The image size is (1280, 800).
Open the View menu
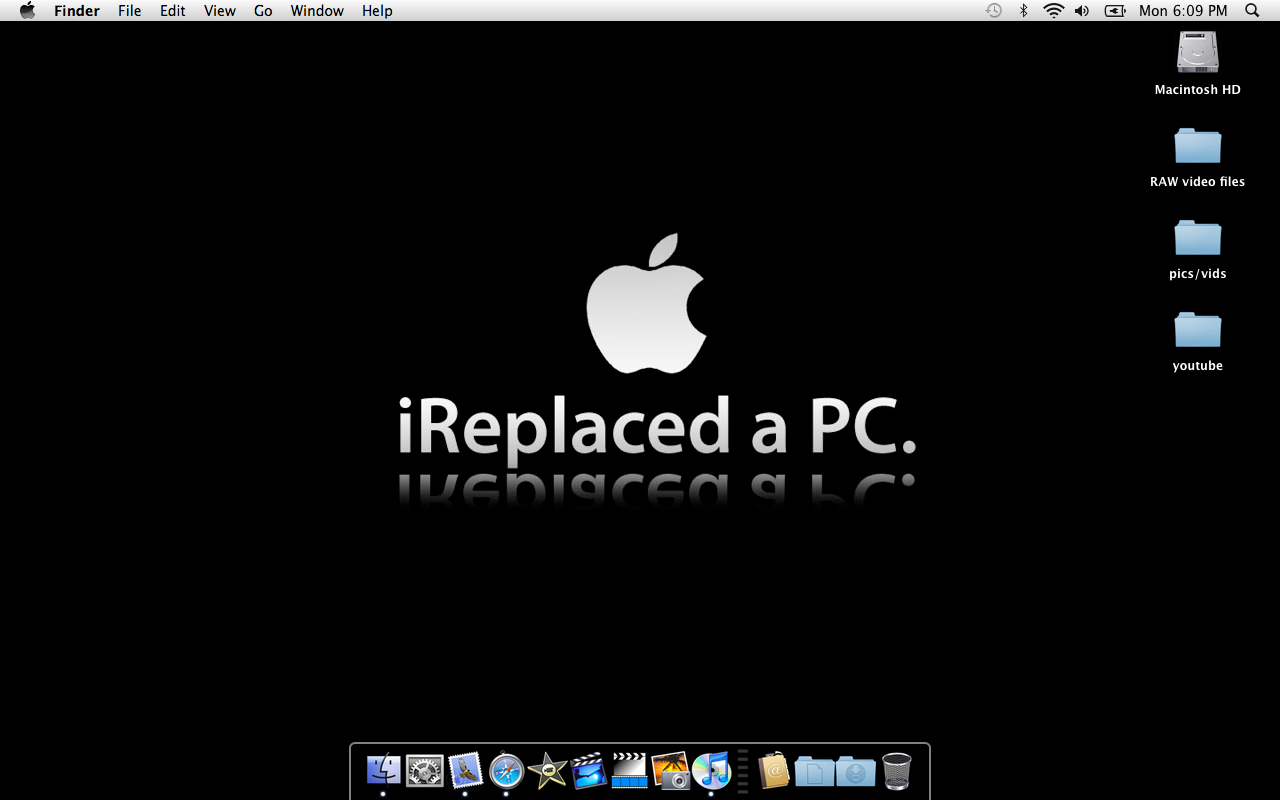pos(220,10)
